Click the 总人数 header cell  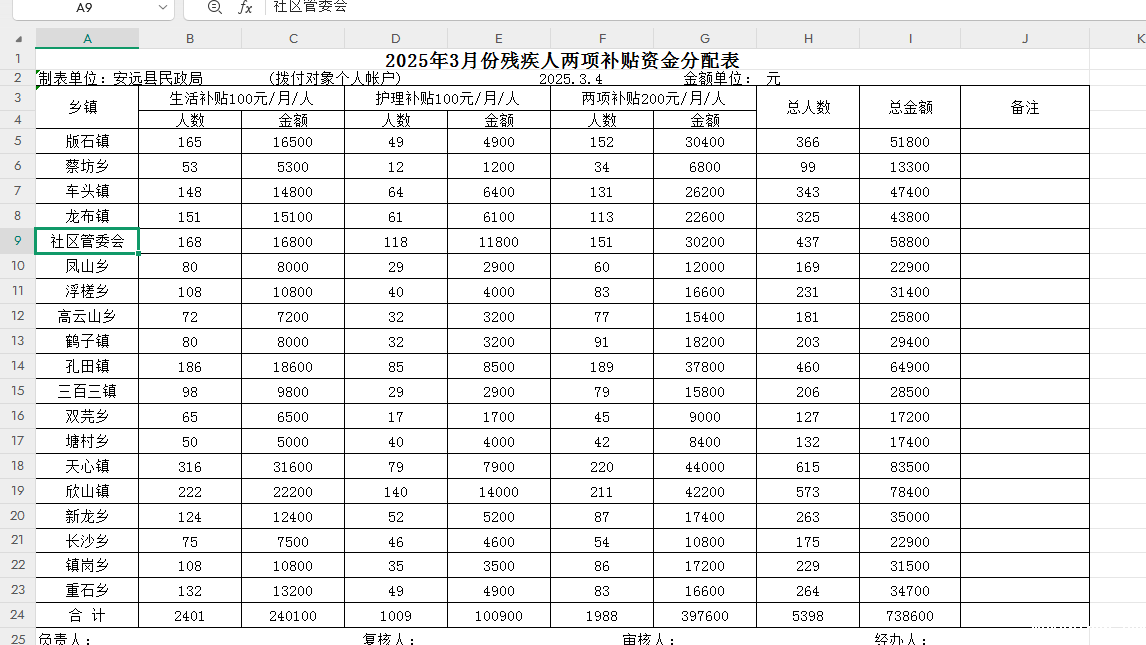807,108
